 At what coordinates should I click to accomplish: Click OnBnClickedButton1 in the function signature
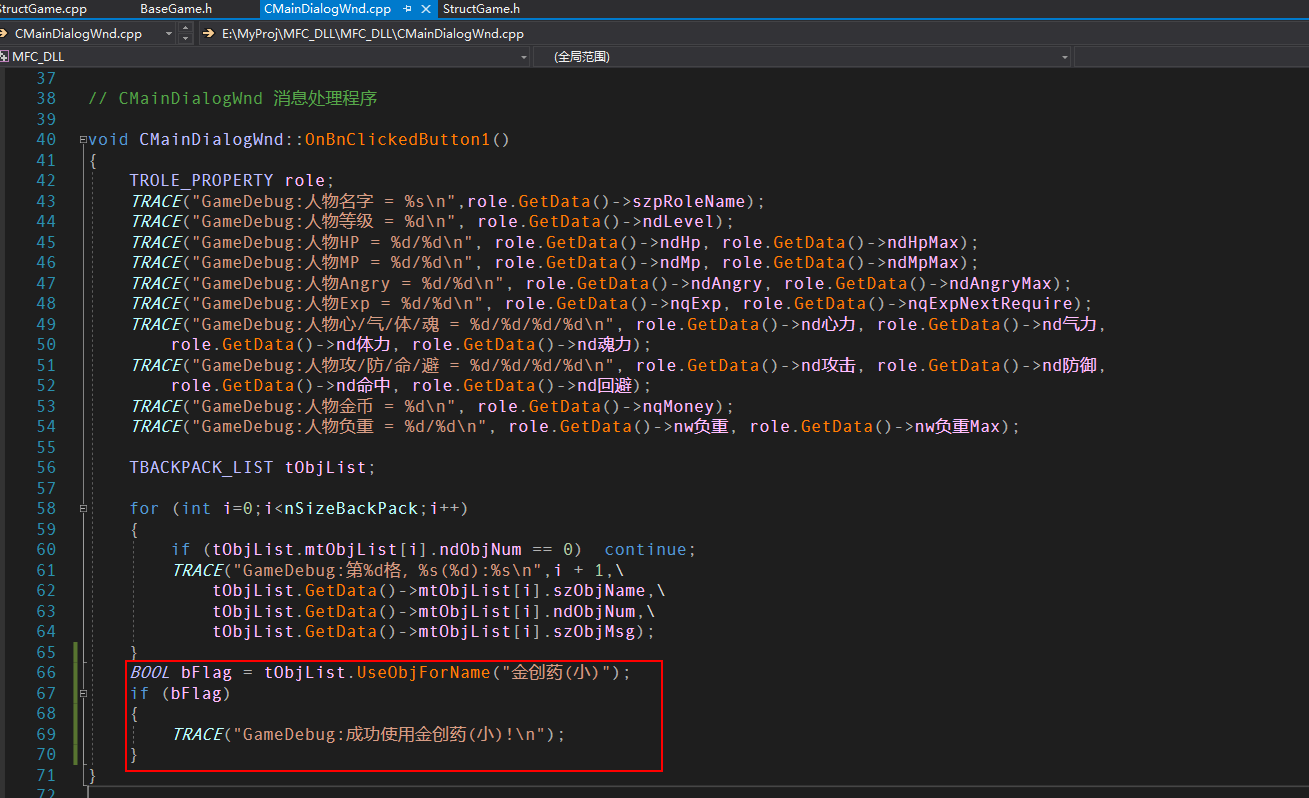[397, 139]
